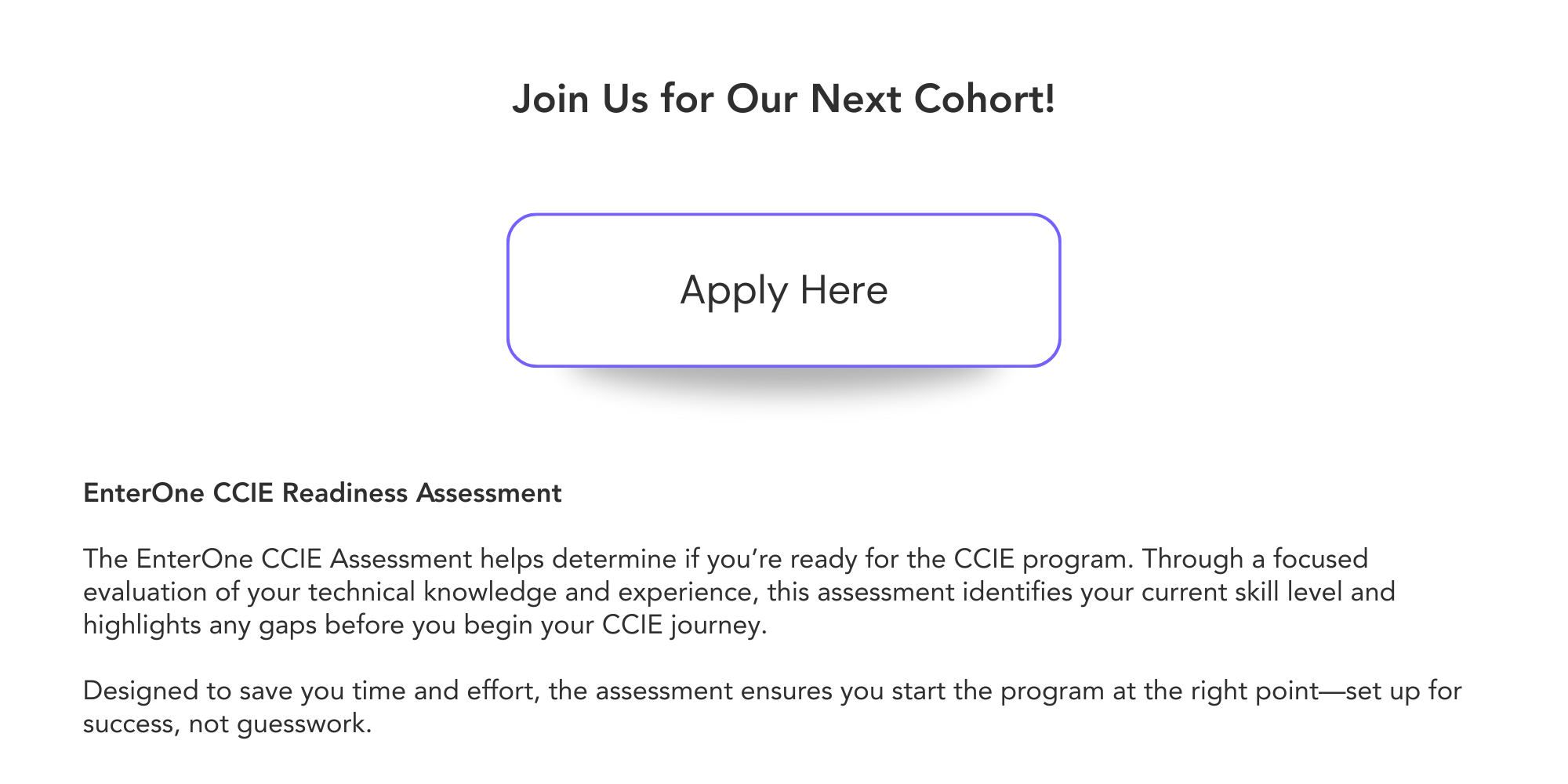
Task: Click the exclamation mark in the heading
Action: pyautogui.click(x=1051, y=98)
